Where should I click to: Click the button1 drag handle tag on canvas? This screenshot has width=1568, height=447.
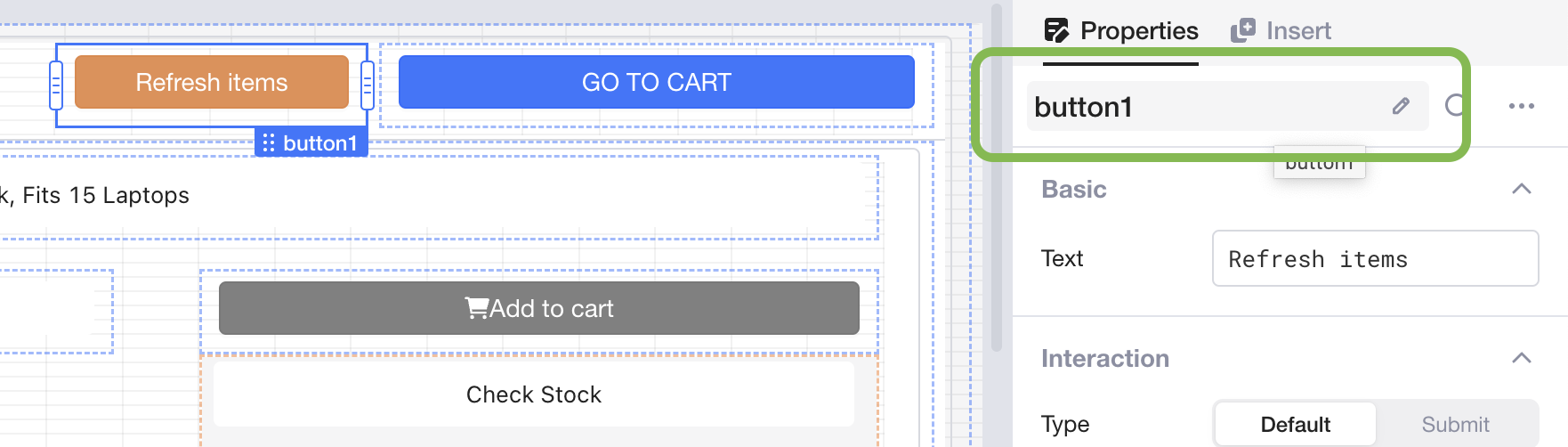[x=311, y=143]
